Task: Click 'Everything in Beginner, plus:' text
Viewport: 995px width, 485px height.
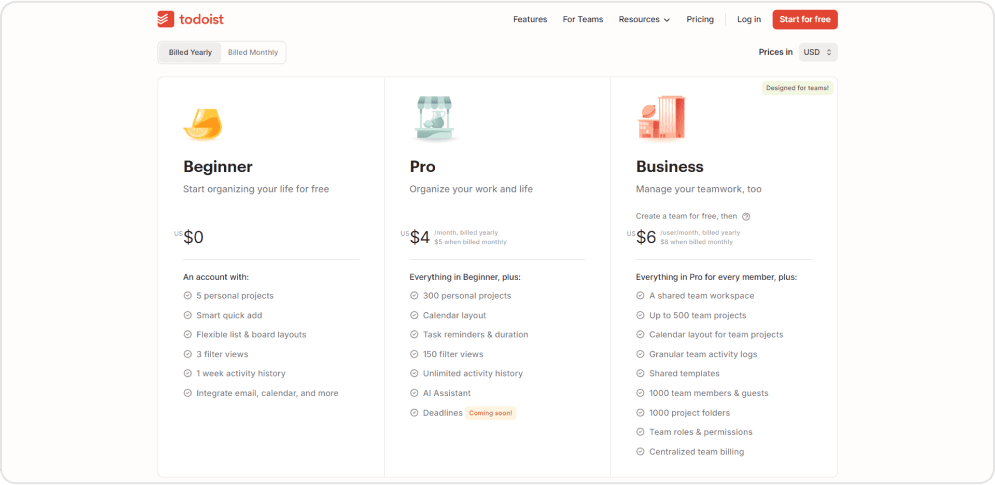Action: coord(465,277)
